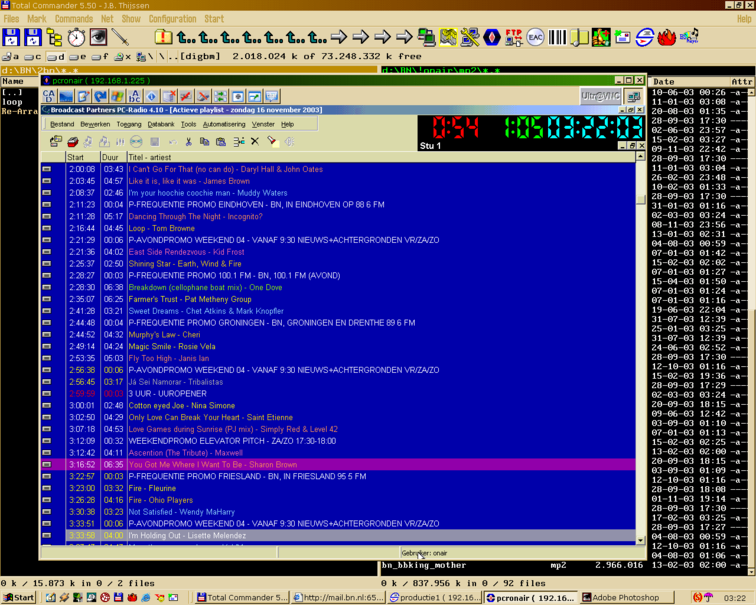Click the FTP icon in Total Commander toolbar

click(513, 37)
